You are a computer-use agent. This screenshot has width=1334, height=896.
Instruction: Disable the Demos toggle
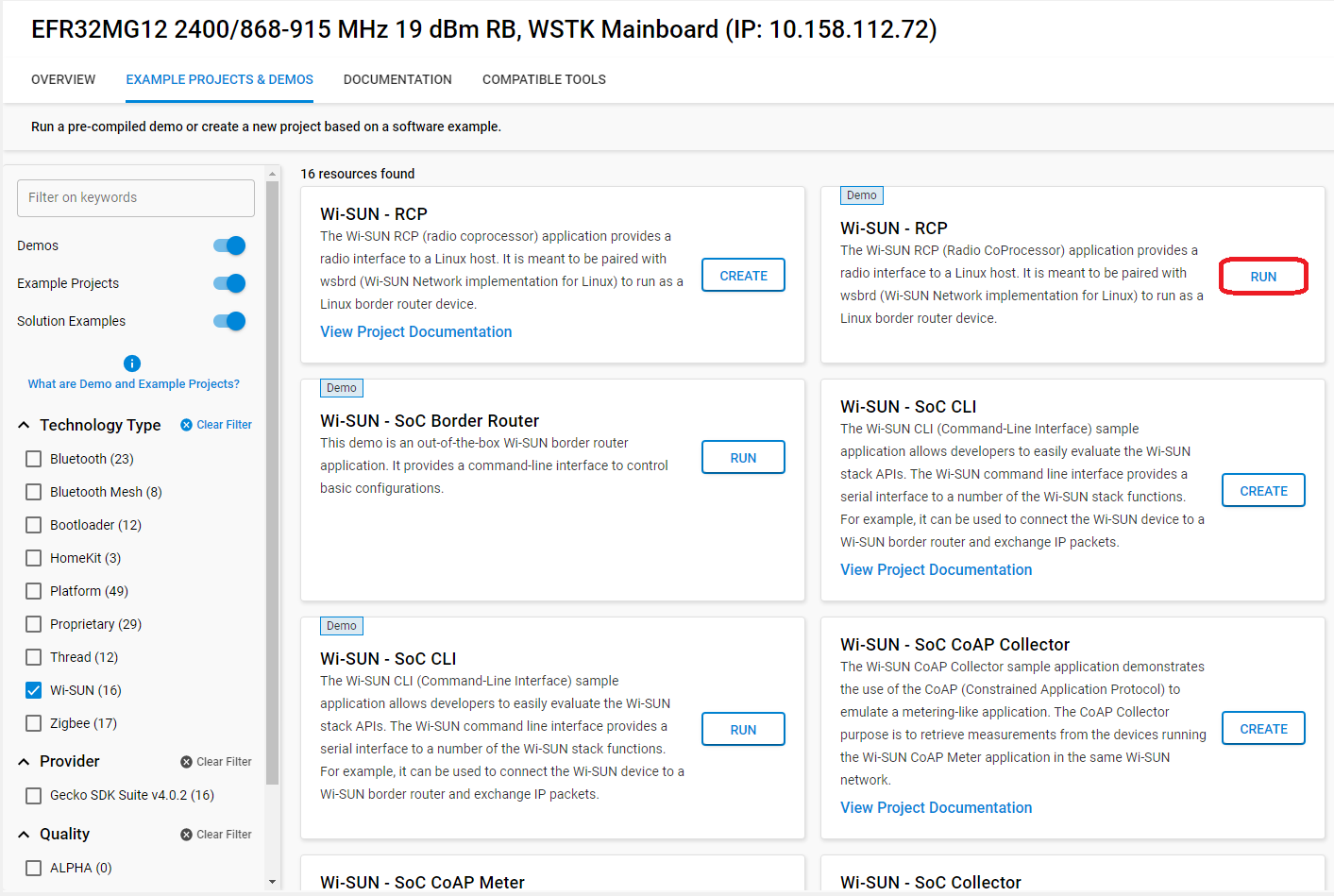pos(229,245)
